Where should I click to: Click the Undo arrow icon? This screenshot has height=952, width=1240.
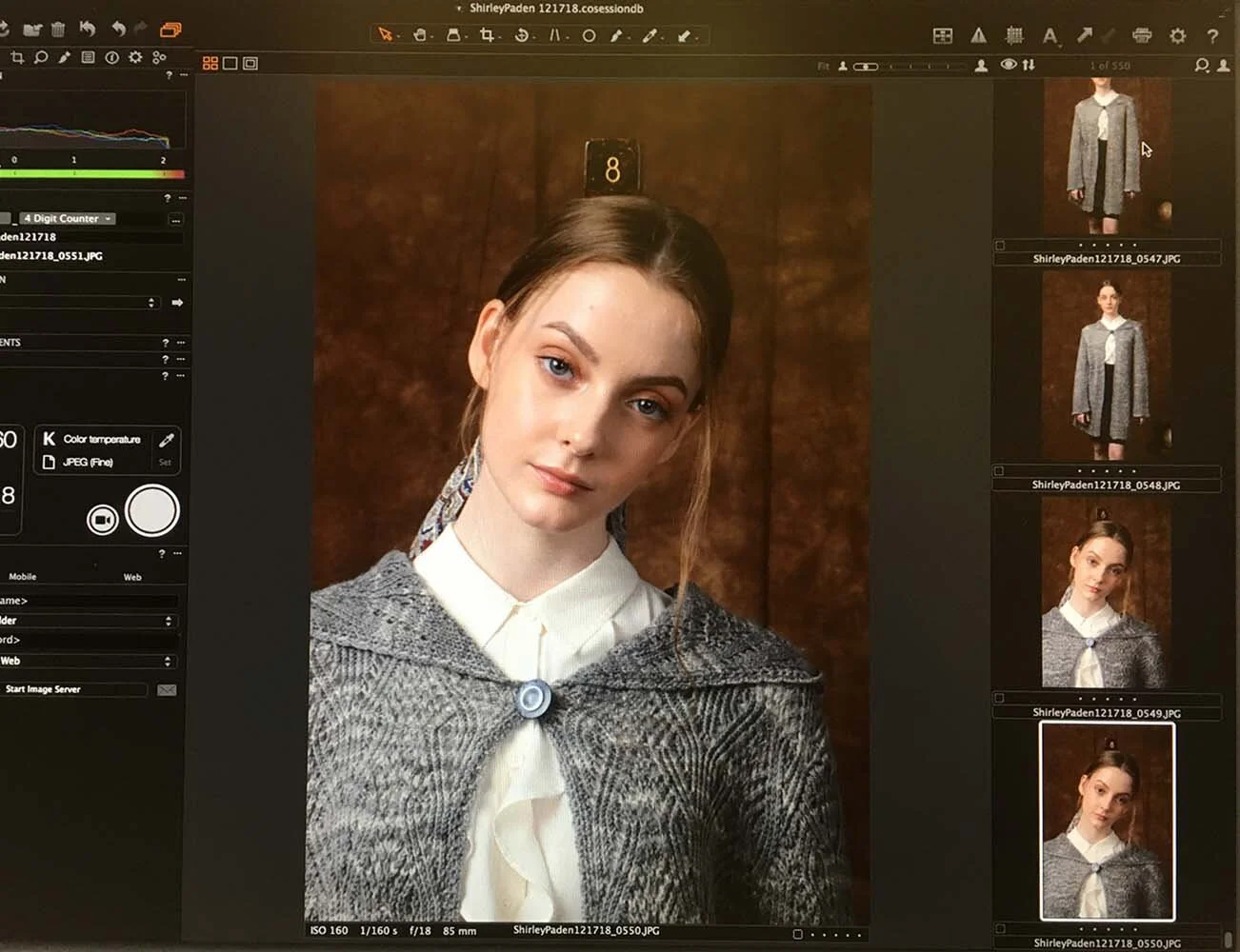tap(118, 30)
